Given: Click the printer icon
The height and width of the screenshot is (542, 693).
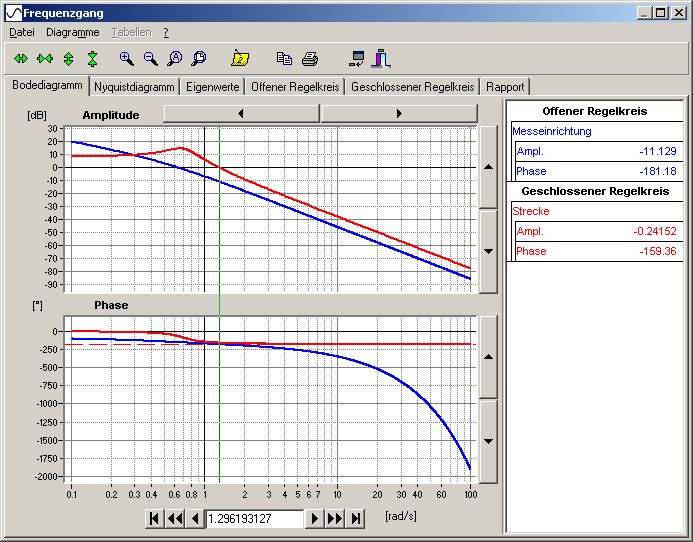Looking at the screenshot, I should click(309, 58).
